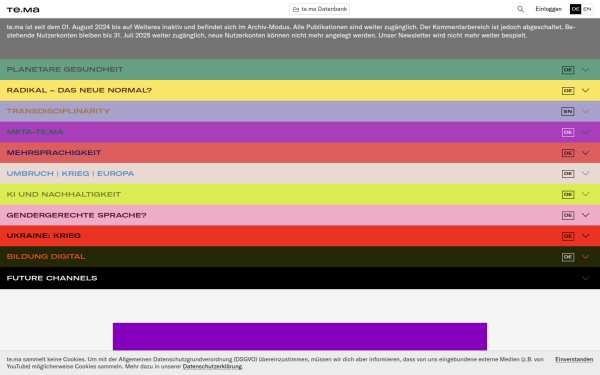Viewport: 600px width, 375px height.
Task: Click DE badge on Gendergerechte Sprache row
Action: click(x=568, y=215)
